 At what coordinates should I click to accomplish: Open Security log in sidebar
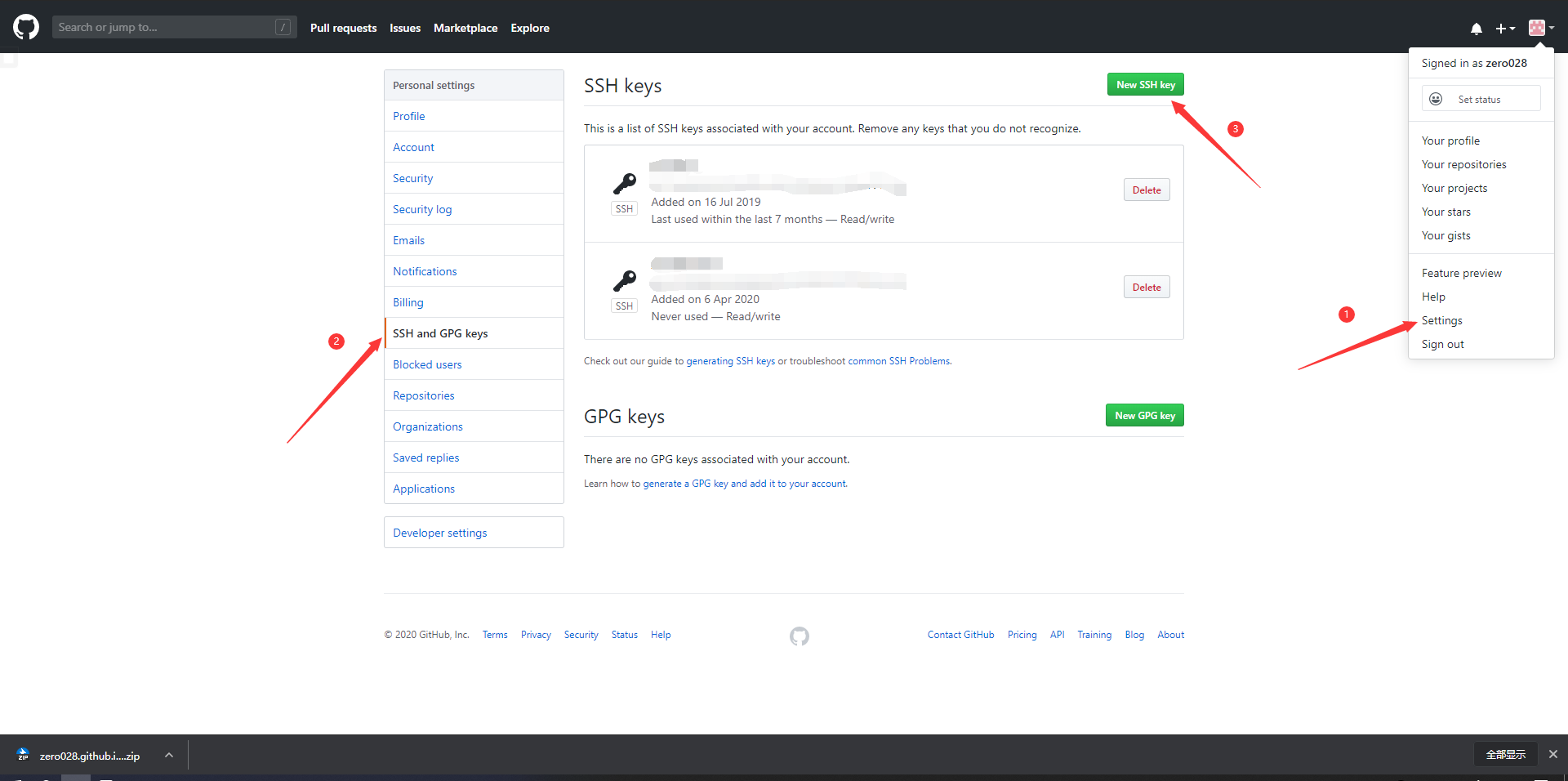(x=474, y=209)
